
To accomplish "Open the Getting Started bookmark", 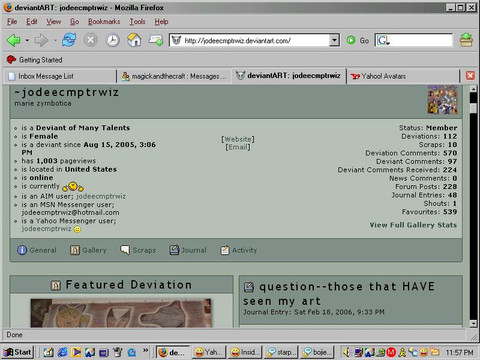I will (34, 60).
